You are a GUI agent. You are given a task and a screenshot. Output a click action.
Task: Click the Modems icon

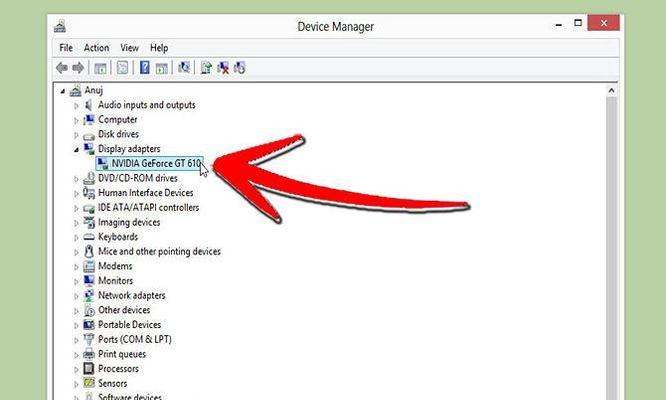click(89, 266)
